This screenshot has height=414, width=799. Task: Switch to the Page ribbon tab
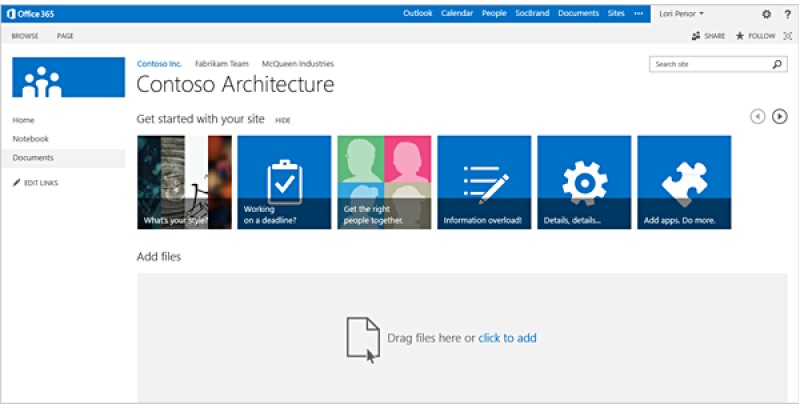click(x=65, y=36)
